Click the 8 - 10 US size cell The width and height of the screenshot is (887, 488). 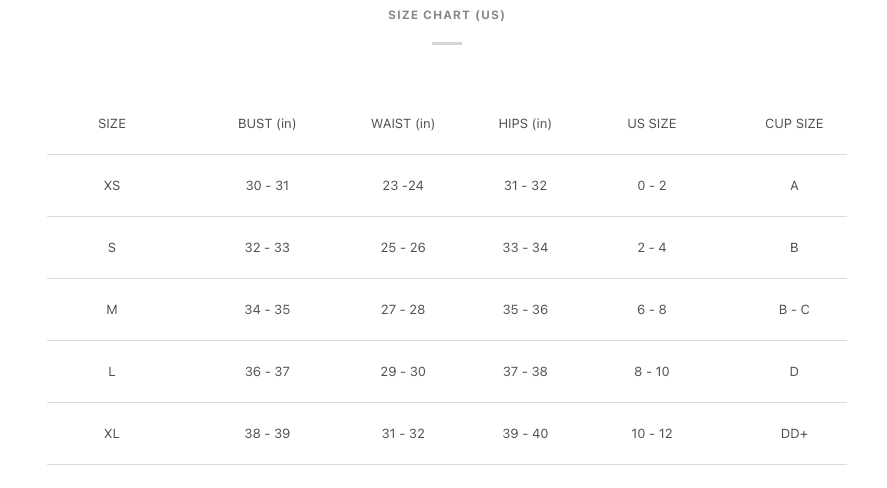[x=652, y=372]
